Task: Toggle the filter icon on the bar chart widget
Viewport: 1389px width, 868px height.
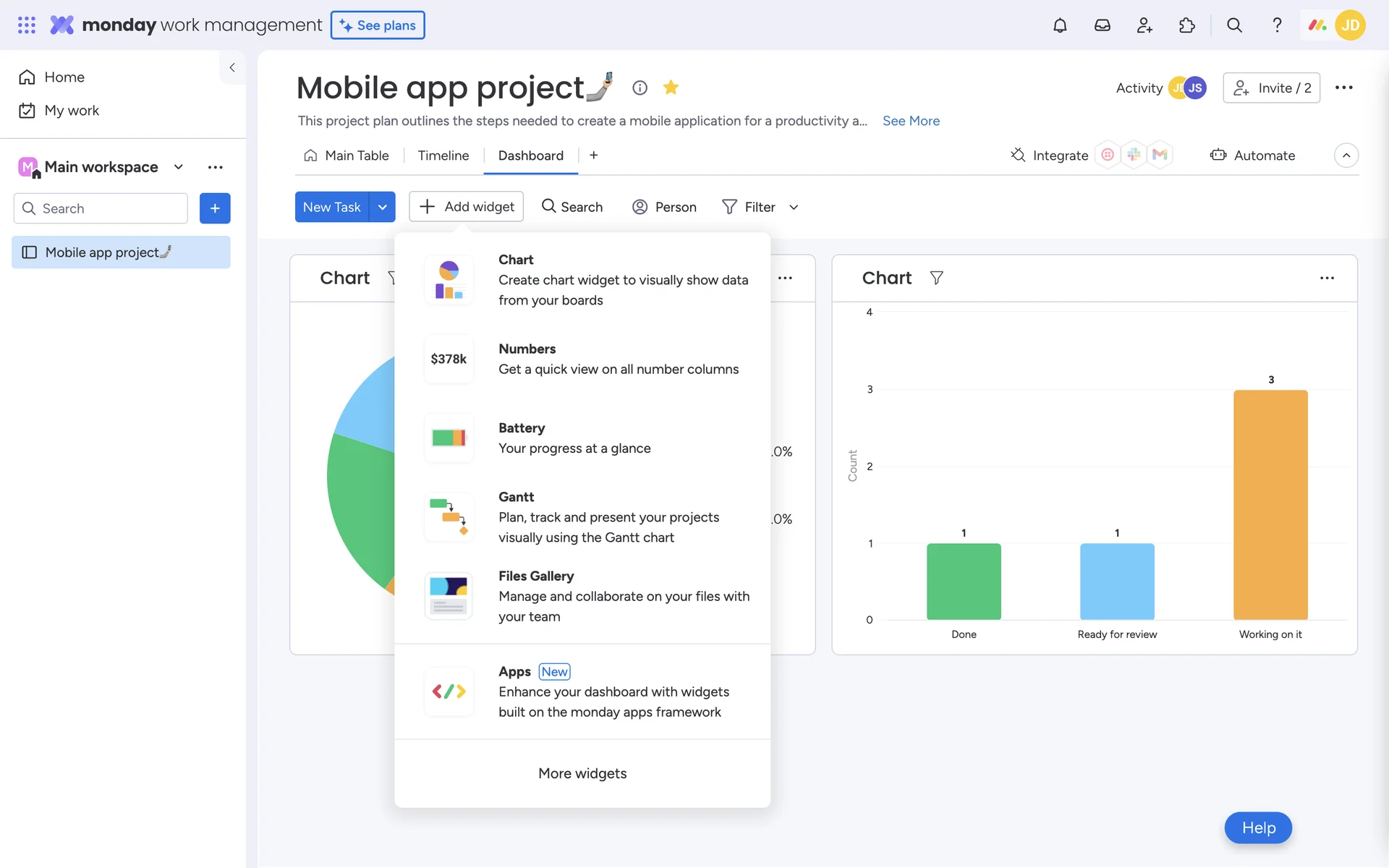Action: pos(936,278)
